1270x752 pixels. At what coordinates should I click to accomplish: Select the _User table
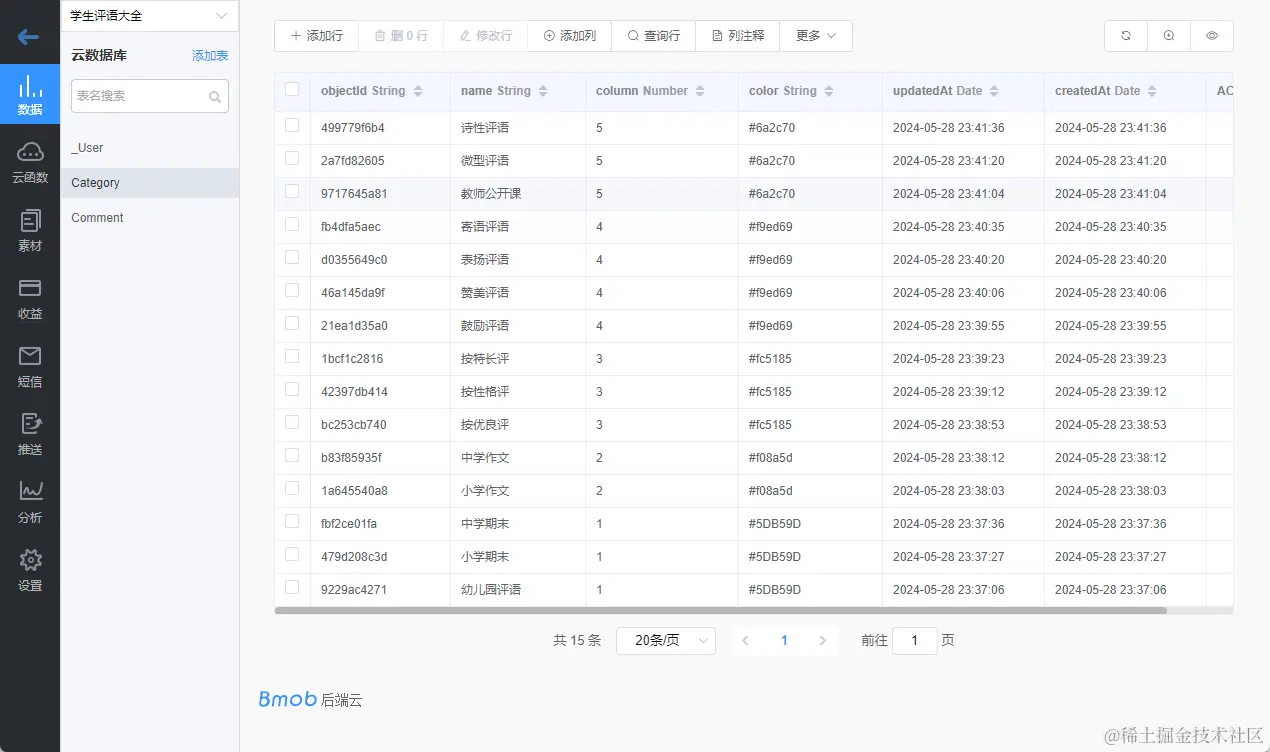click(x=150, y=148)
